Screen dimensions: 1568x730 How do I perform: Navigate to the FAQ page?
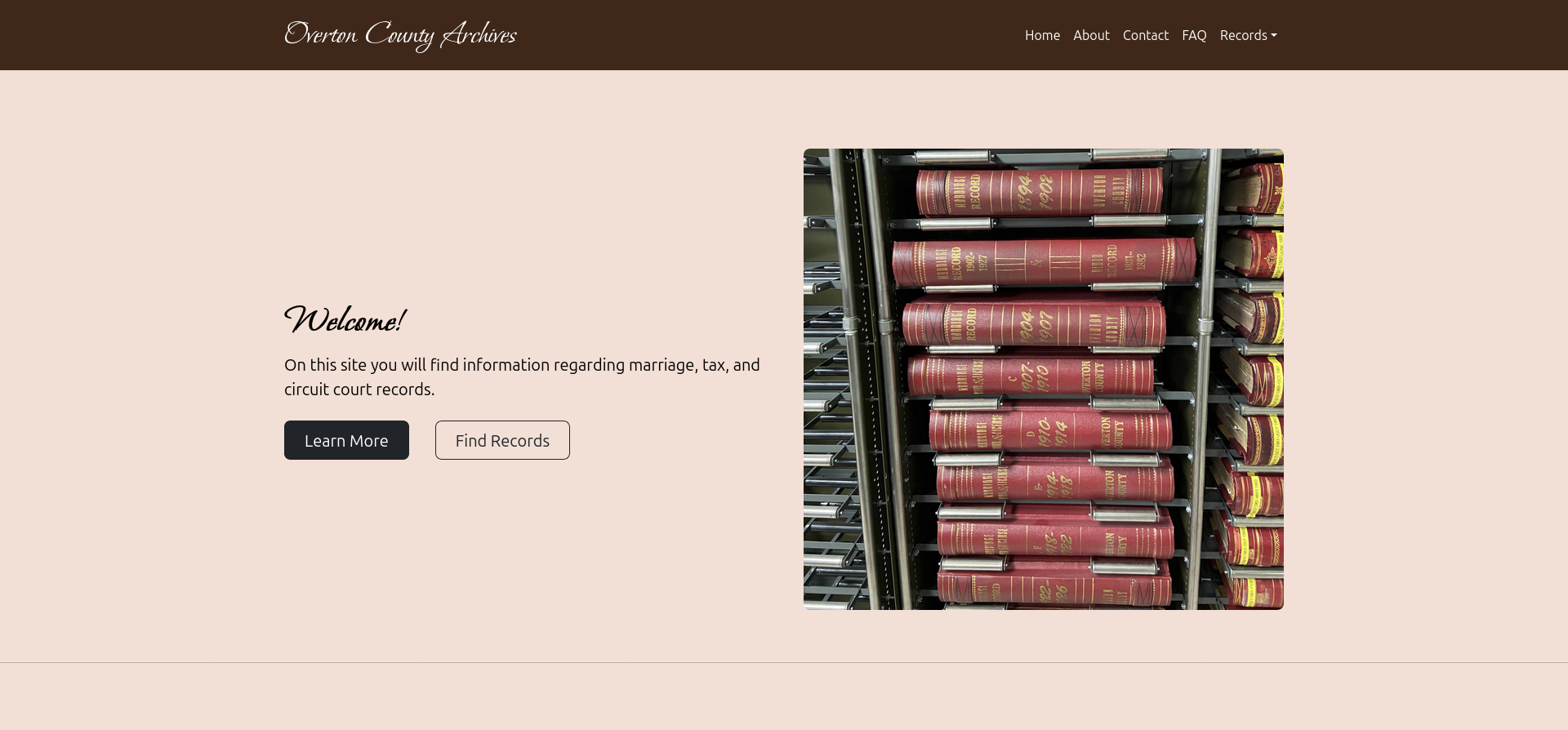pos(1194,35)
